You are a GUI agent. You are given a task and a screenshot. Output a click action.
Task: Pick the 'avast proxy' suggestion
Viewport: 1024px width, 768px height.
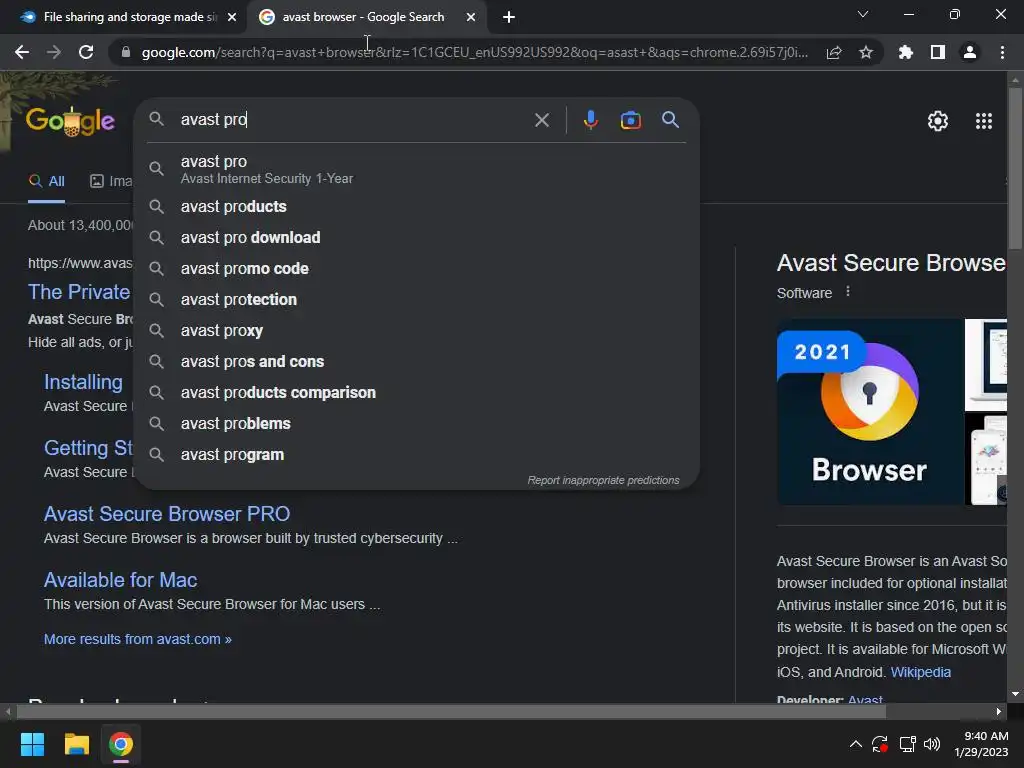[416, 330]
